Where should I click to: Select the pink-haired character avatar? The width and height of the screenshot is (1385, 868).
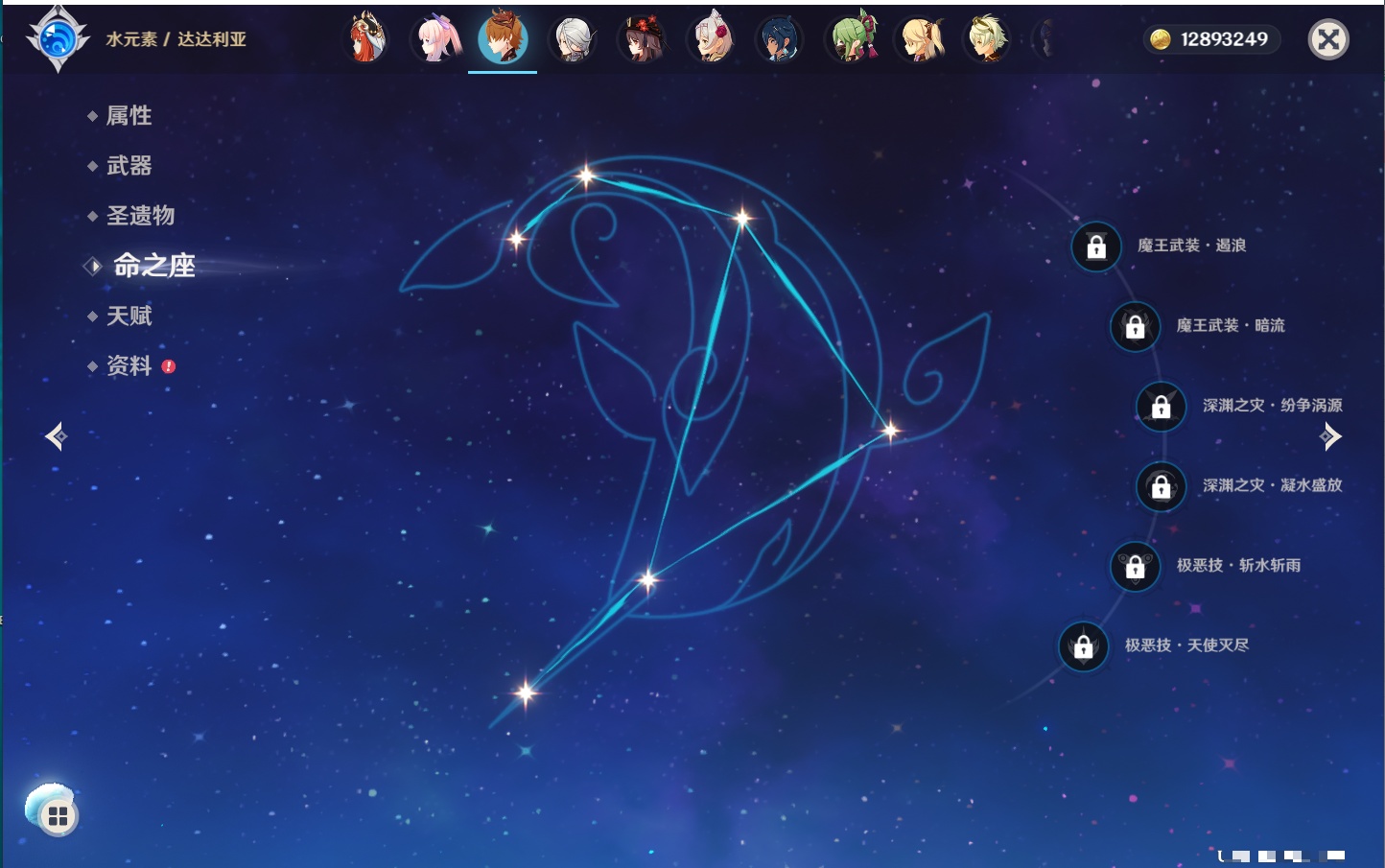pos(434,39)
